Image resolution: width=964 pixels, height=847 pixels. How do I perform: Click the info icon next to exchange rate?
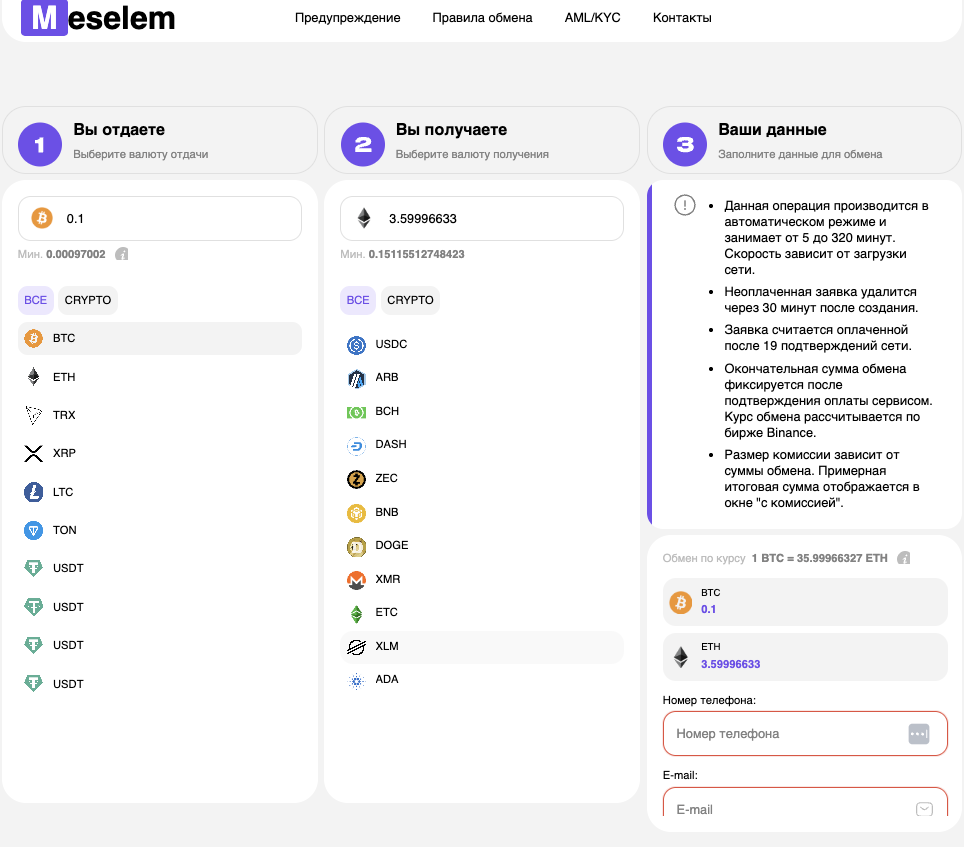pyautogui.click(x=903, y=558)
